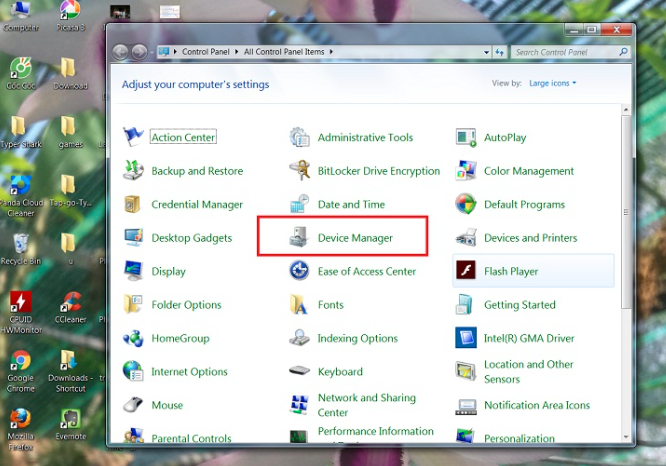This screenshot has width=666, height=466.
Task: Open the Parental Controls link
Action: pyautogui.click(x=191, y=438)
